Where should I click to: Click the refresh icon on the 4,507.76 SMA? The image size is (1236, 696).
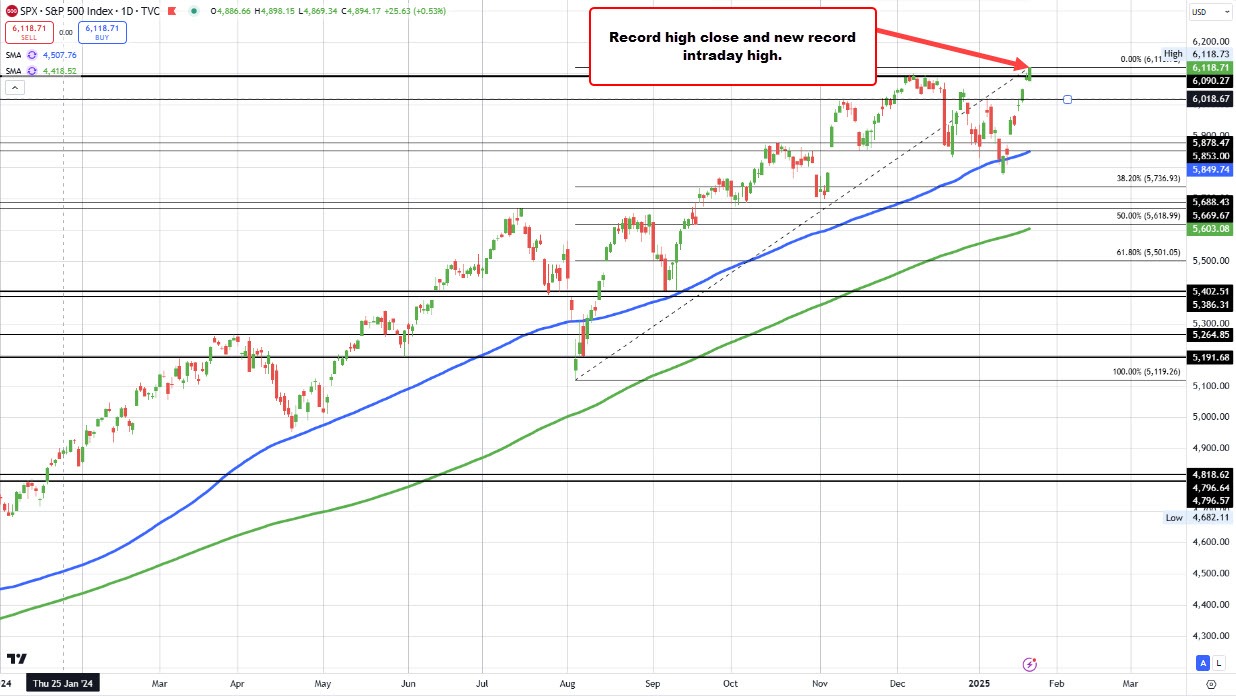[x=32, y=55]
